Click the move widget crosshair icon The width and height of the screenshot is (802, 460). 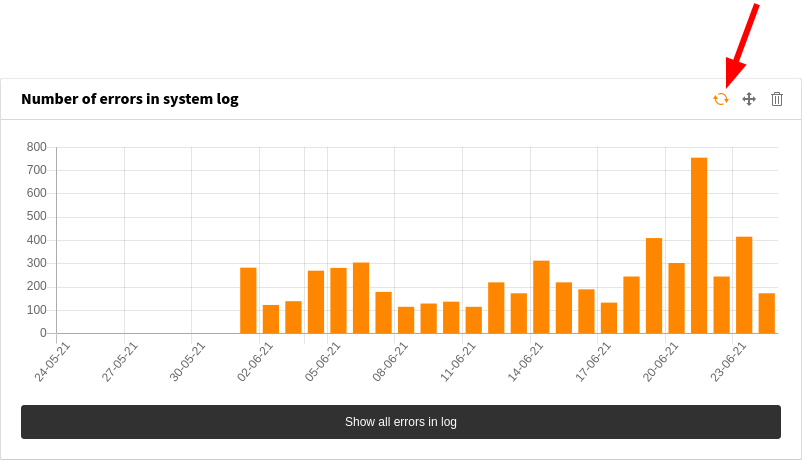coord(749,99)
